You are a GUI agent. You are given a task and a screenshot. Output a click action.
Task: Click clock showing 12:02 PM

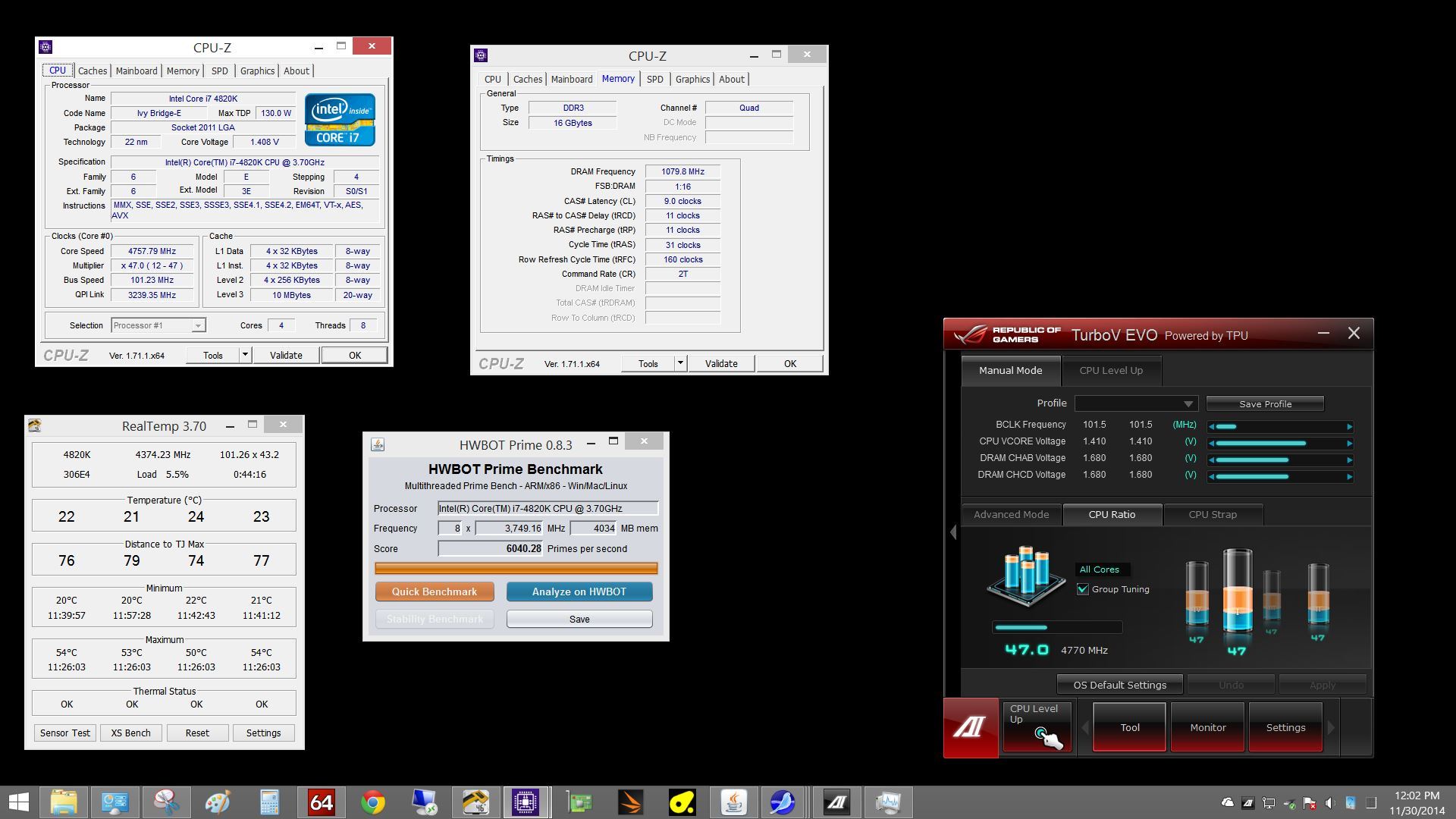[x=1417, y=795]
